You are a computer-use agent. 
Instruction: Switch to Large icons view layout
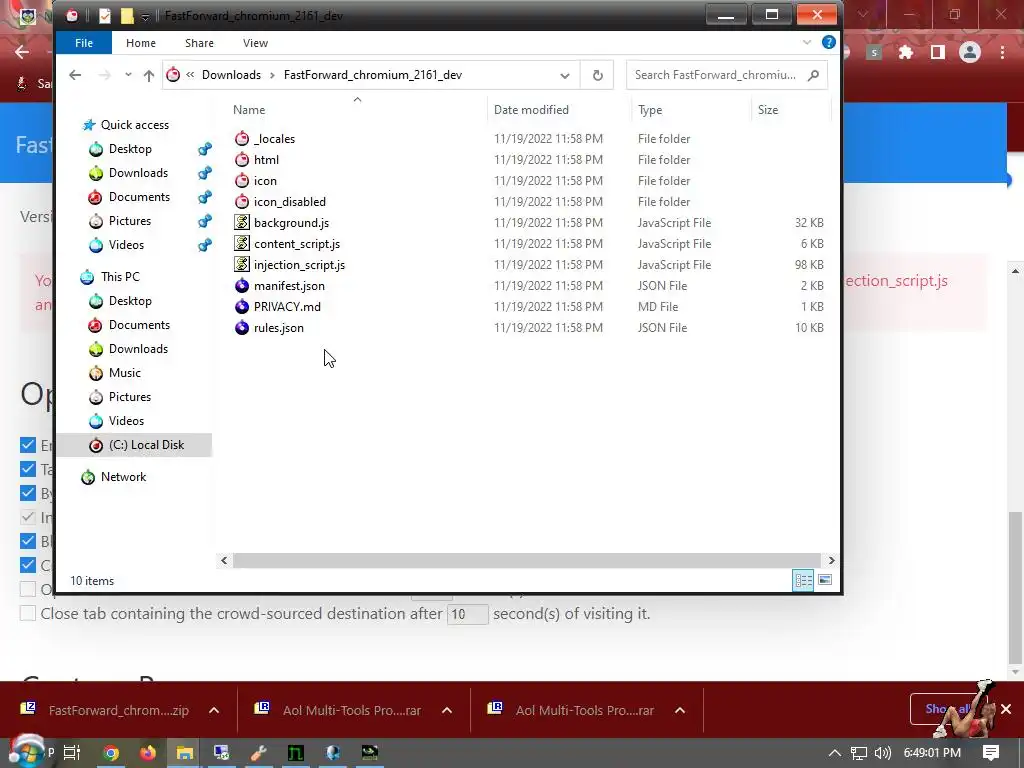tap(825, 580)
